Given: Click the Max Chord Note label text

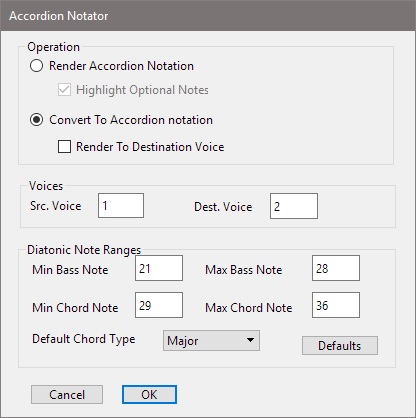Looking at the screenshot, I should (249, 307).
